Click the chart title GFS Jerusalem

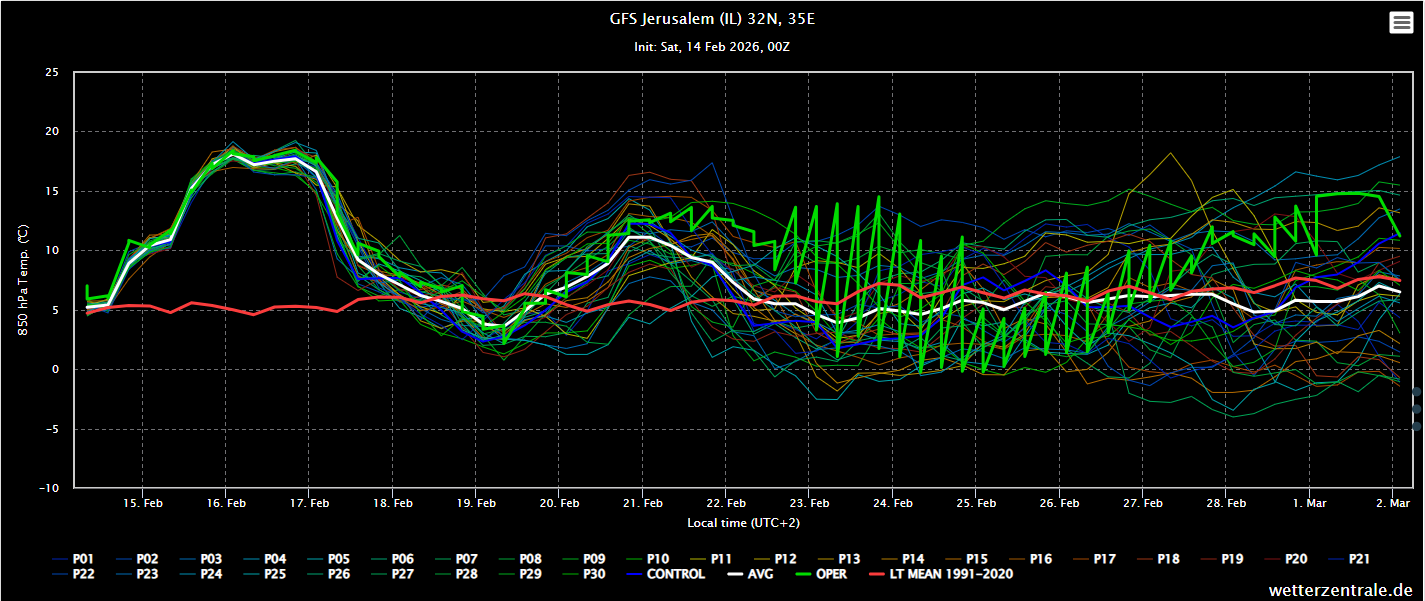[x=712, y=19]
